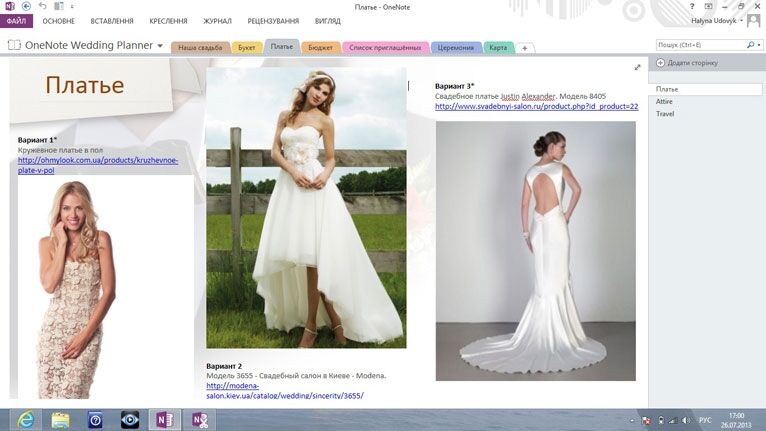Expand the OneNote Wedding Planner notebook dropdown

click(160, 46)
